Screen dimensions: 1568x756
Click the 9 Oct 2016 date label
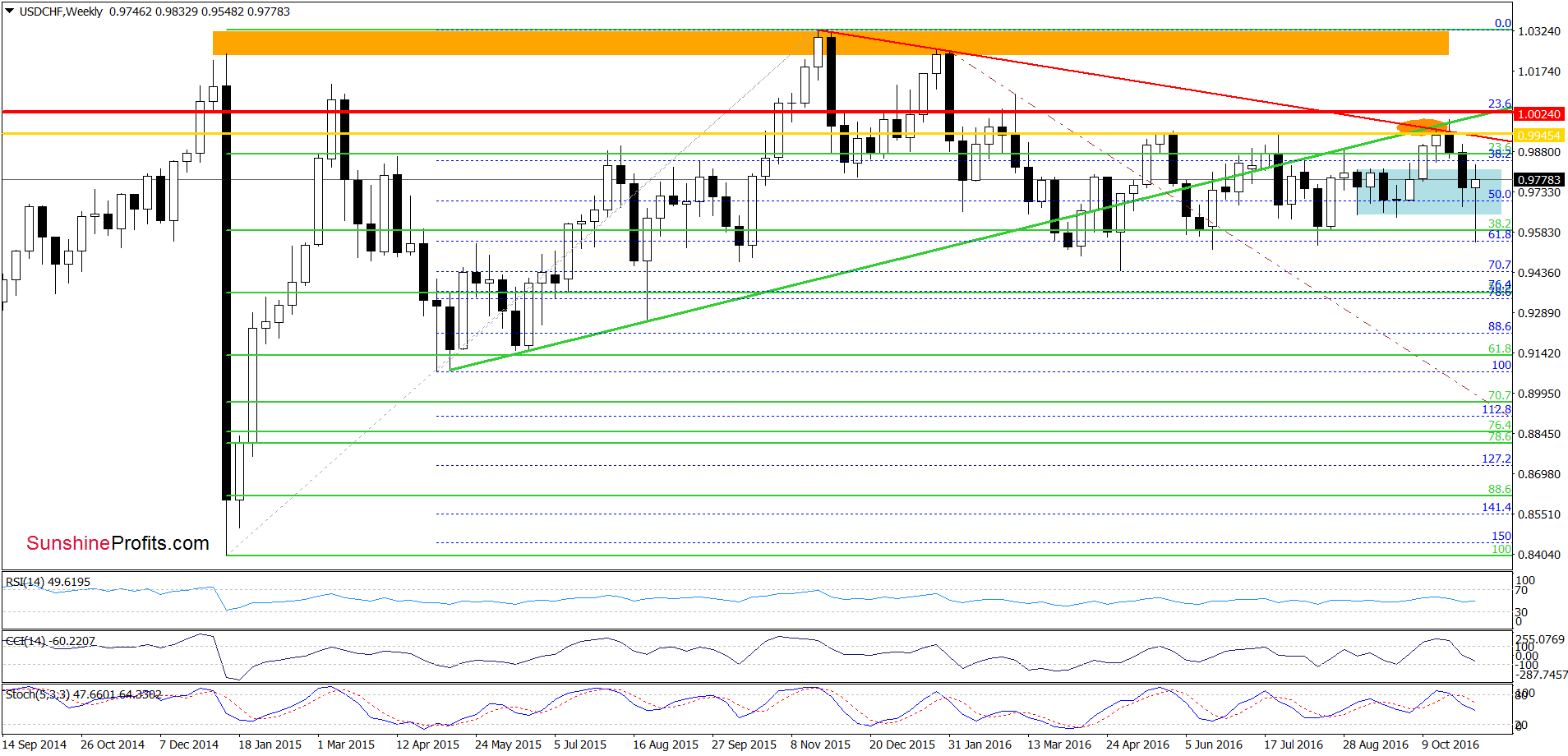[x=1450, y=744]
